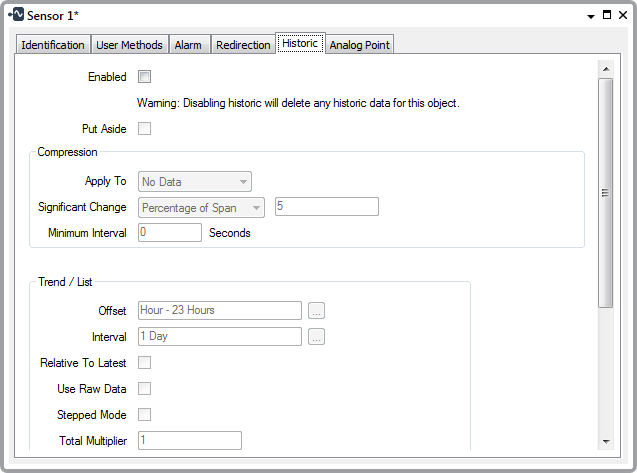637x473 pixels.
Task: Close the Sensor 1 window
Action: click(x=623, y=16)
